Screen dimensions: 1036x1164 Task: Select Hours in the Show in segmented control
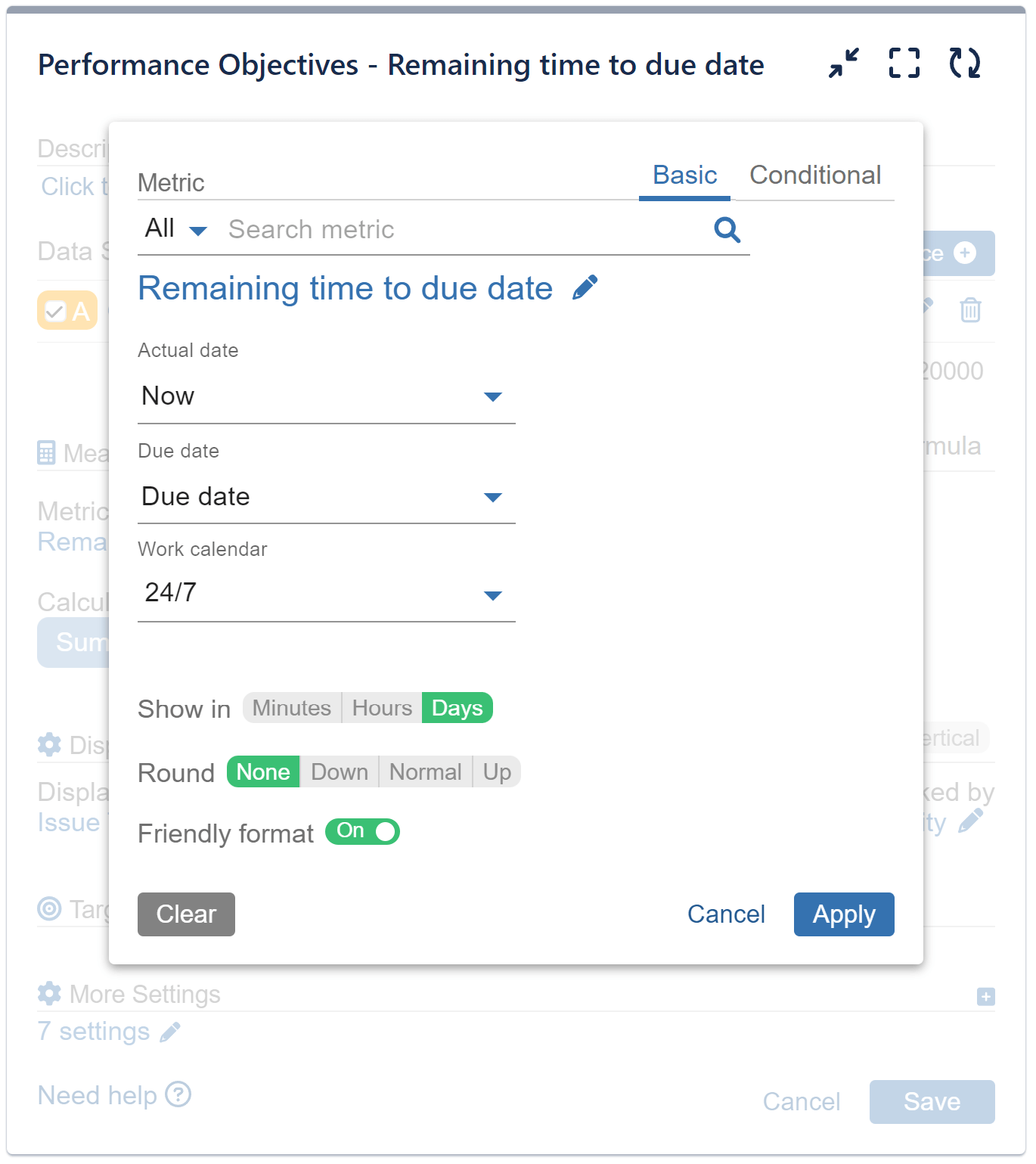click(x=381, y=708)
